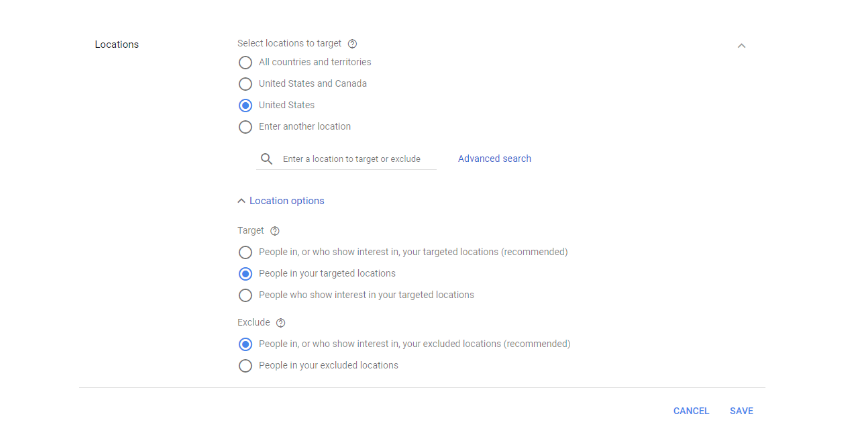This screenshot has height=436, width=841.
Task: Click the CANCEL button
Action: click(691, 411)
